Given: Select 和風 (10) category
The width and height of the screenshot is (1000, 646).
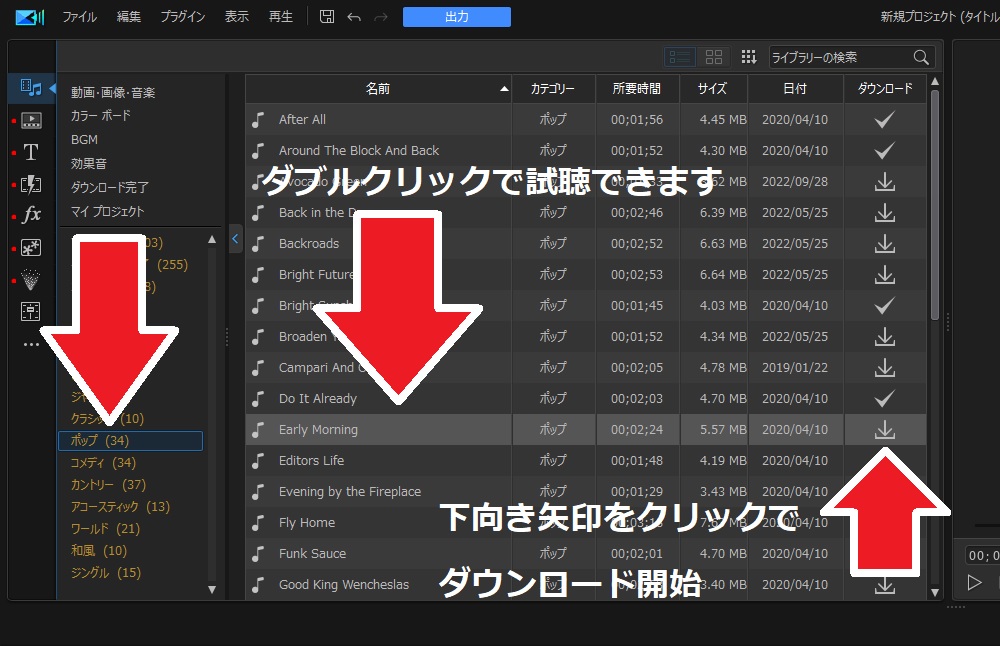Looking at the screenshot, I should click(99, 550).
